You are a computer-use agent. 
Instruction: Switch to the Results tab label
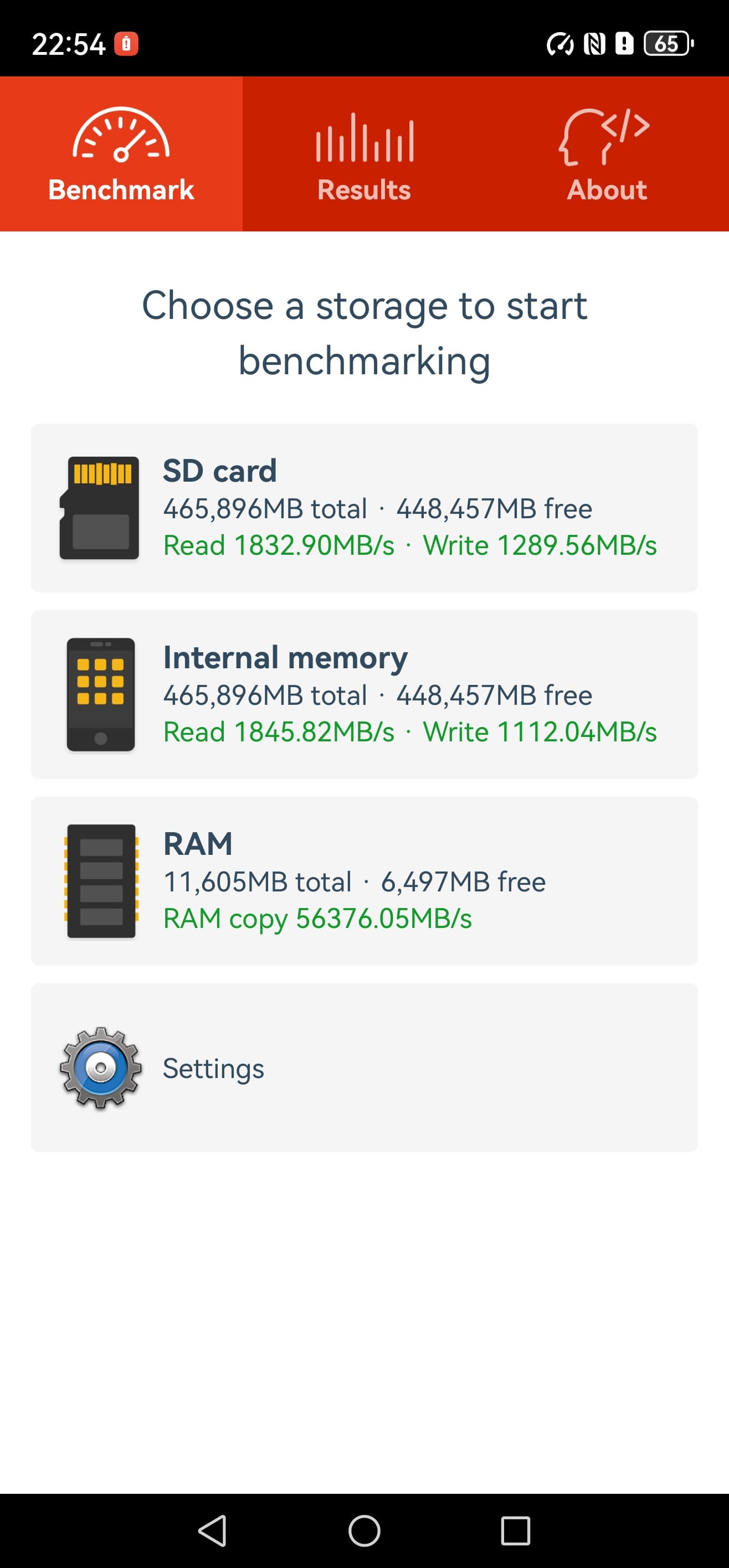(364, 190)
